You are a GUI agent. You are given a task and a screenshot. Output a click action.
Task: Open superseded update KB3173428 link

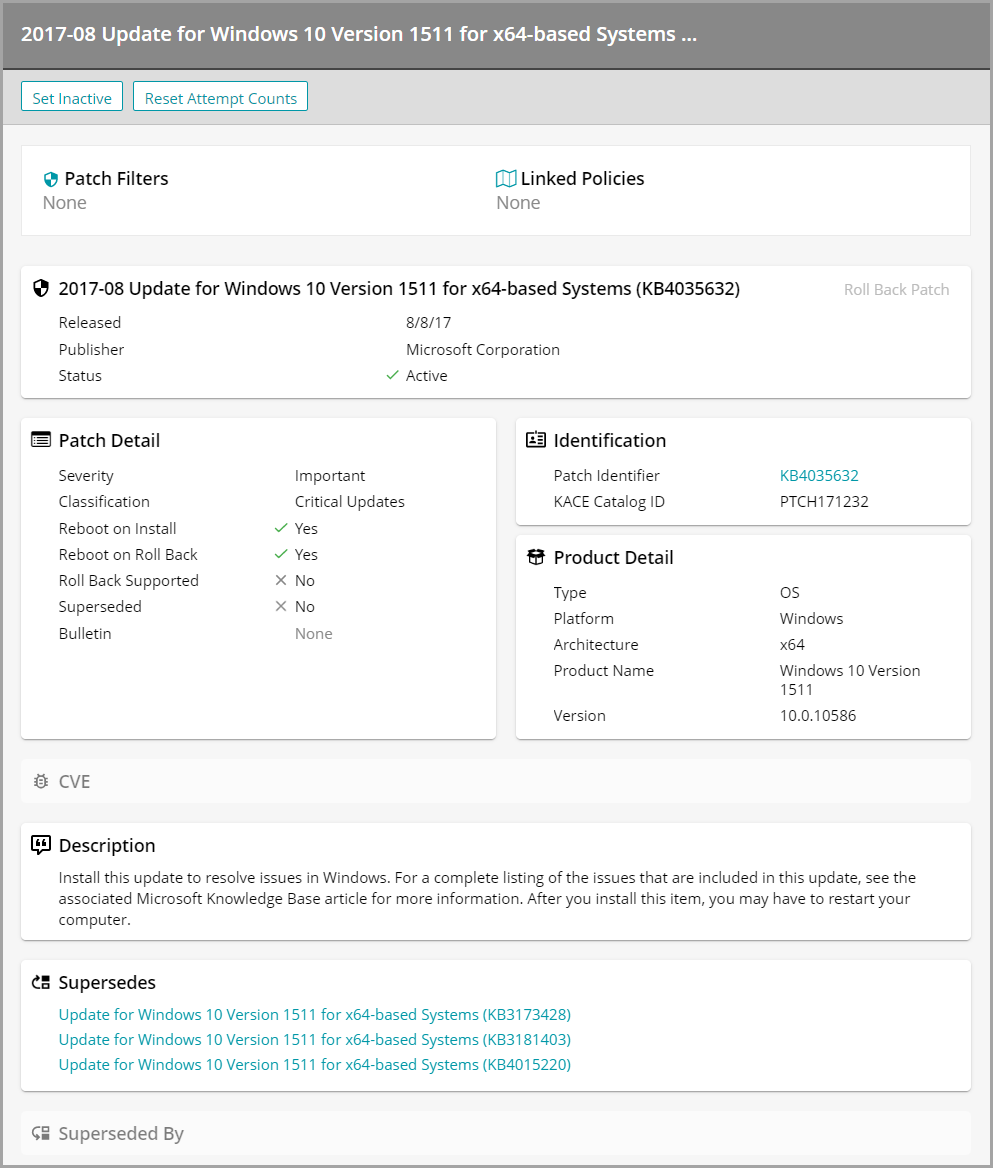tap(315, 1014)
